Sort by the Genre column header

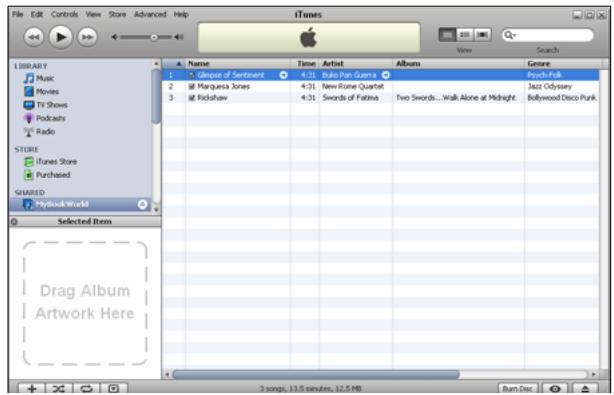click(x=562, y=63)
